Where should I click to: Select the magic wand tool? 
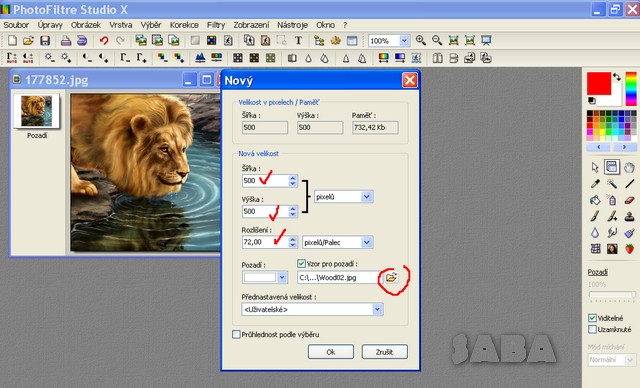[x=612, y=184]
